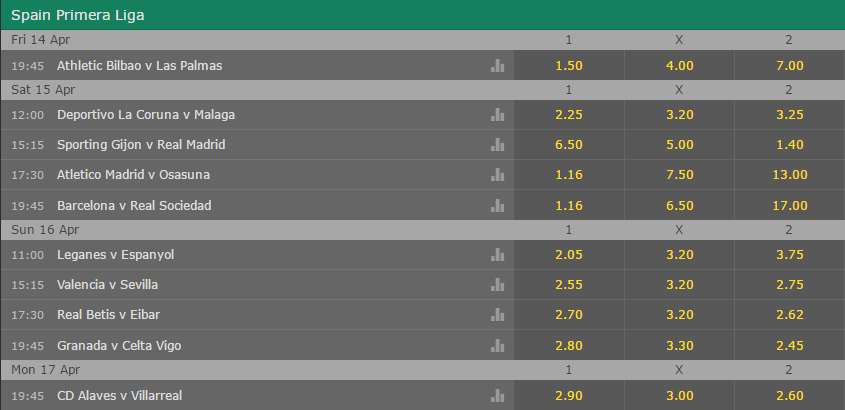Image resolution: width=845 pixels, height=410 pixels.
Task: Open stats icon for Barcelona v Real Sociedad
Action: click(x=497, y=205)
